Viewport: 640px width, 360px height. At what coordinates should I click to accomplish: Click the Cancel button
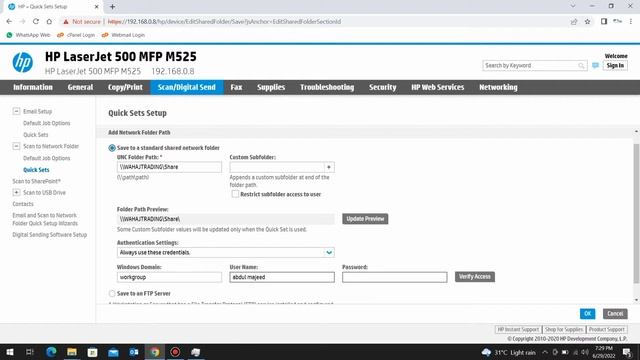pyautogui.click(x=615, y=313)
